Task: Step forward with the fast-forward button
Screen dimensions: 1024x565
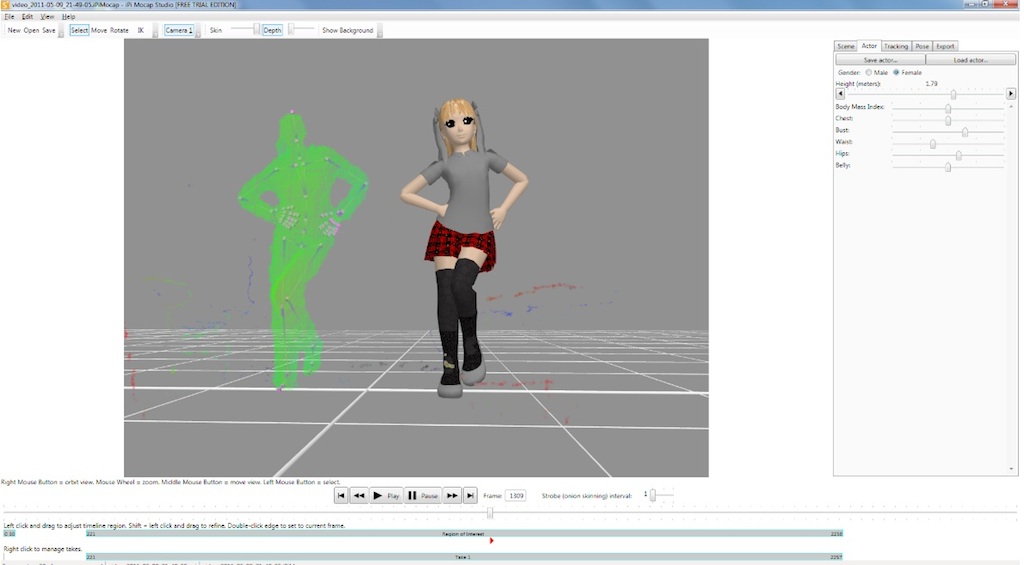Action: click(x=452, y=496)
